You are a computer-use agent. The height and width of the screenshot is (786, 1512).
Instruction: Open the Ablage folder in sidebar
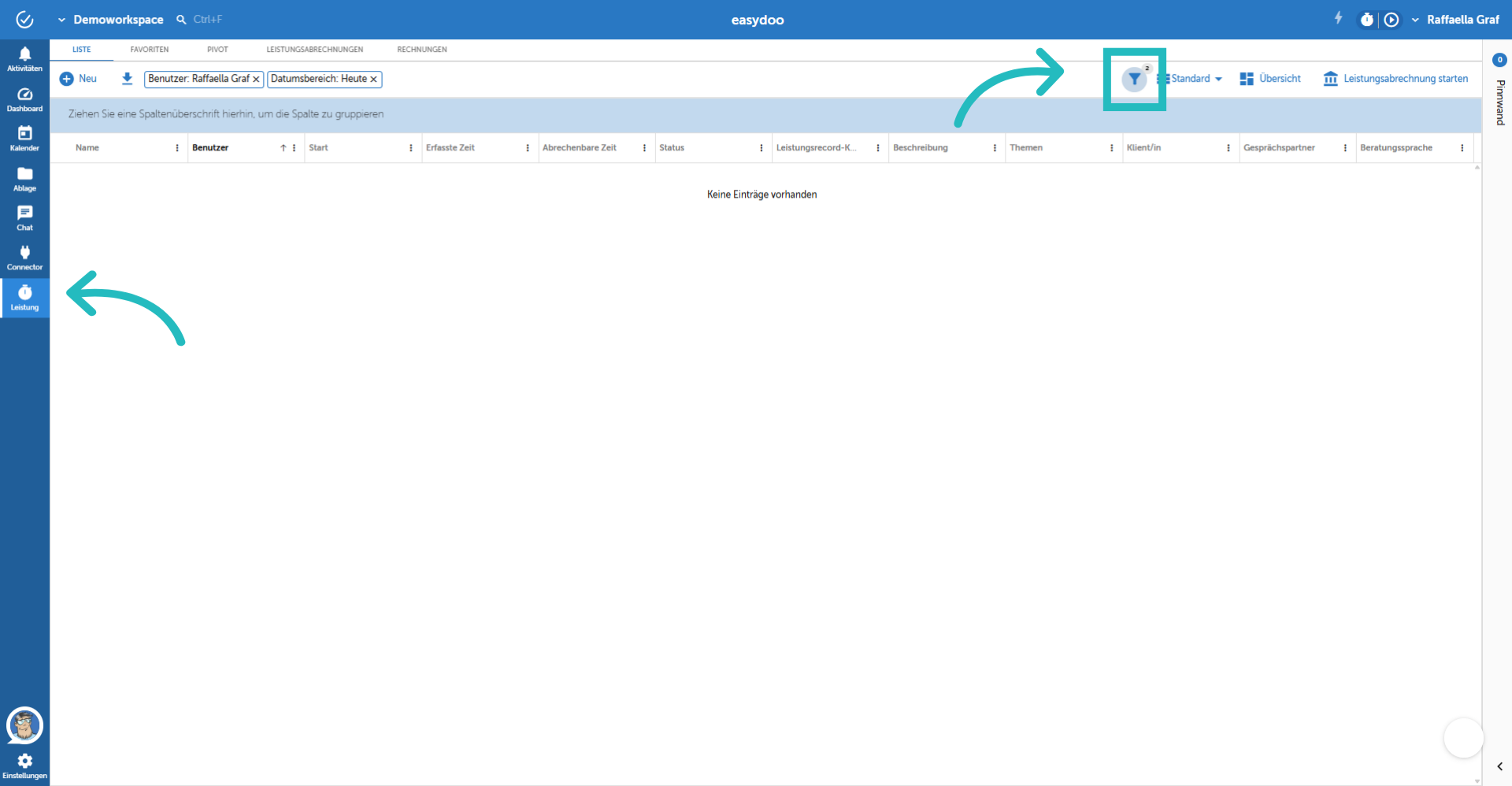tap(24, 179)
